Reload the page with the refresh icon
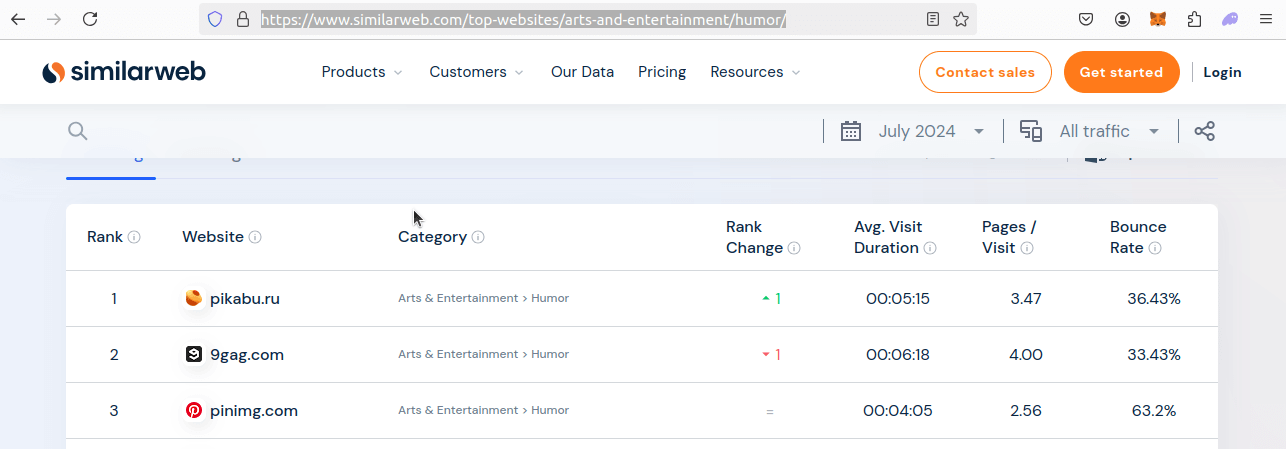 tap(90, 19)
